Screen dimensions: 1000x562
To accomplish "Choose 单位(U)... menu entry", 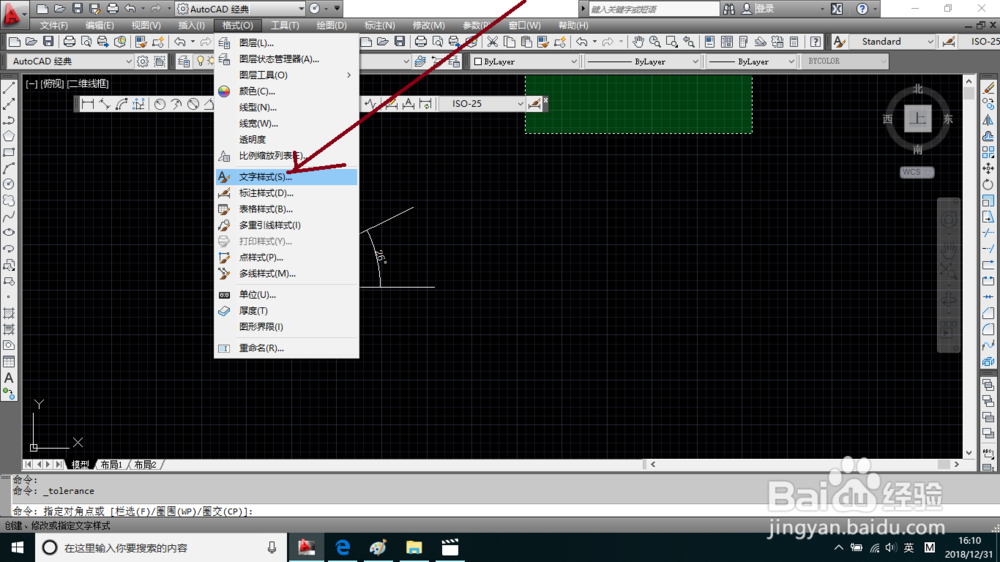I will [286, 295].
